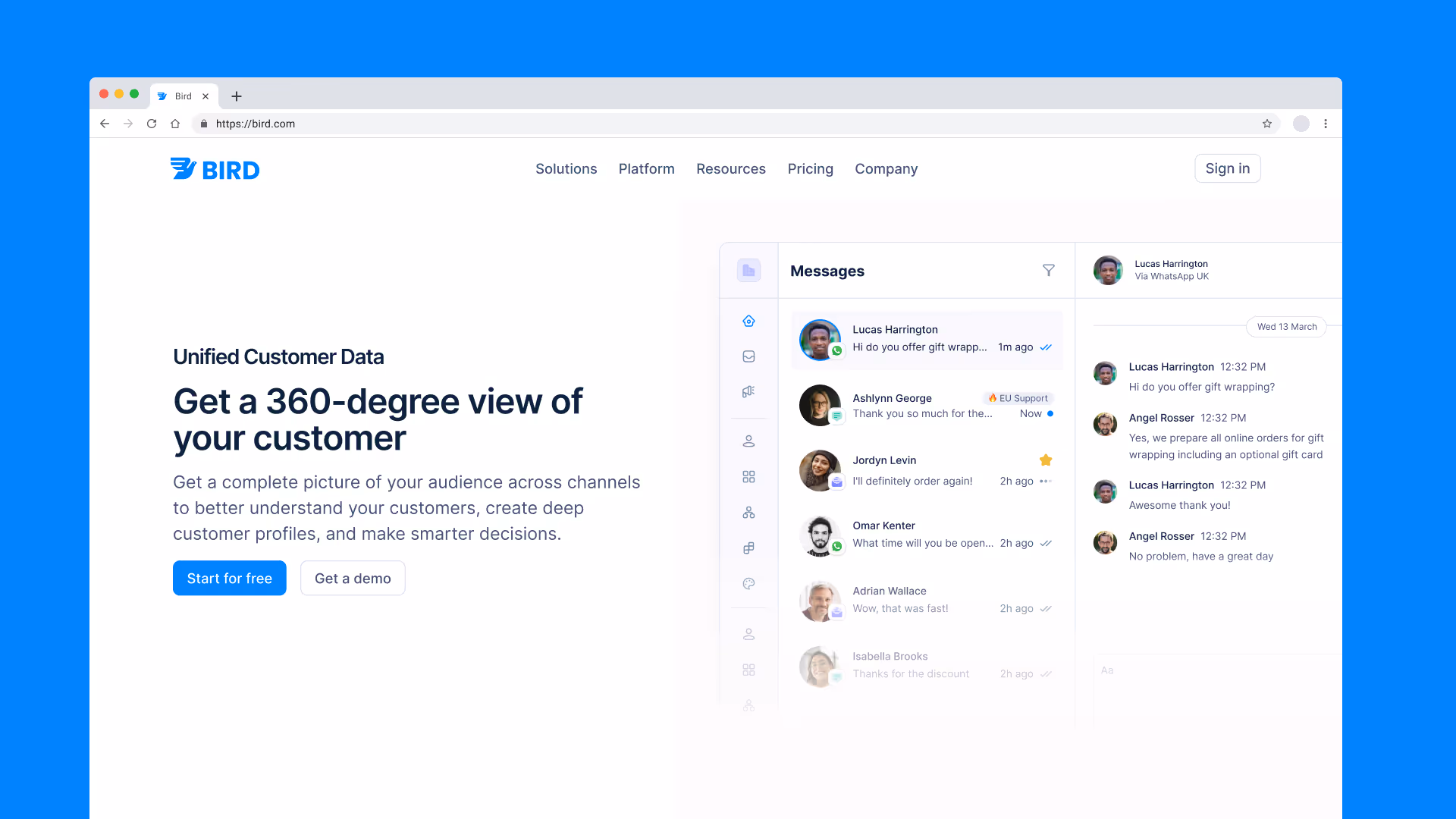1456x819 pixels.
Task: Go to the Pricing page
Action: click(810, 169)
